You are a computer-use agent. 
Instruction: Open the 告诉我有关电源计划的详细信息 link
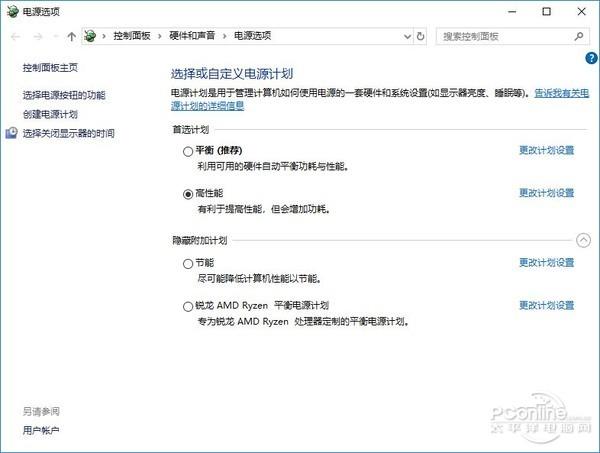click(x=561, y=93)
